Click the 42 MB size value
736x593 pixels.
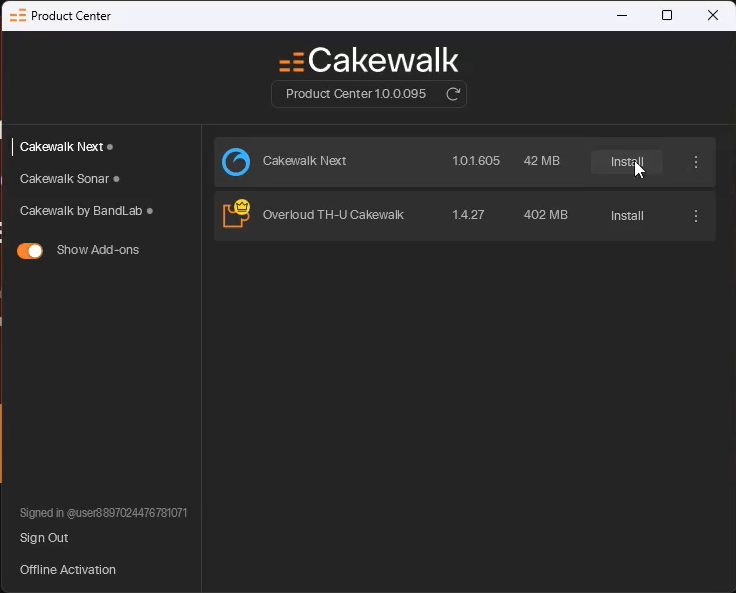542,161
